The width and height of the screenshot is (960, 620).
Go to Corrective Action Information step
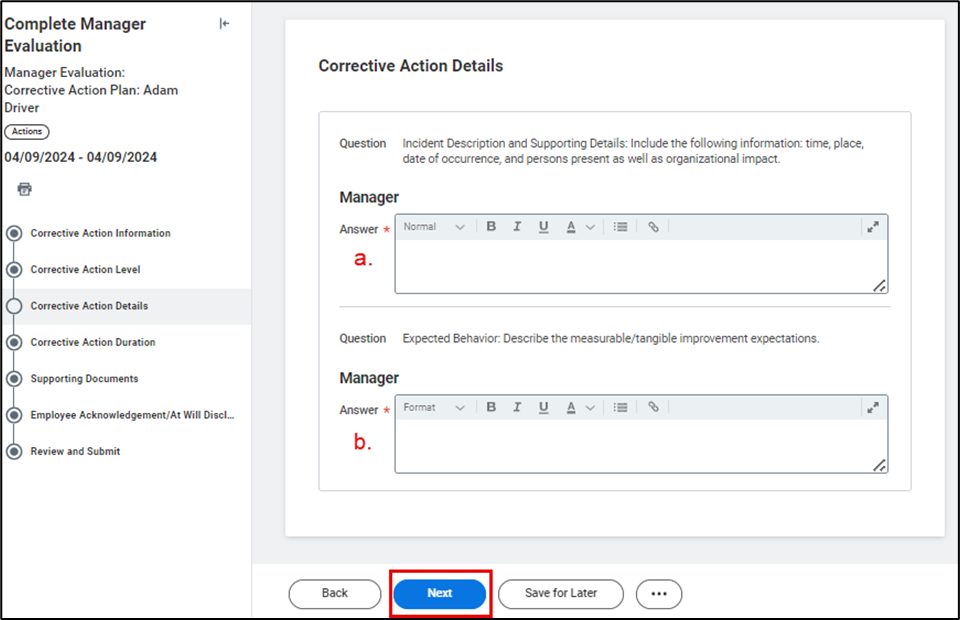[x=100, y=233]
